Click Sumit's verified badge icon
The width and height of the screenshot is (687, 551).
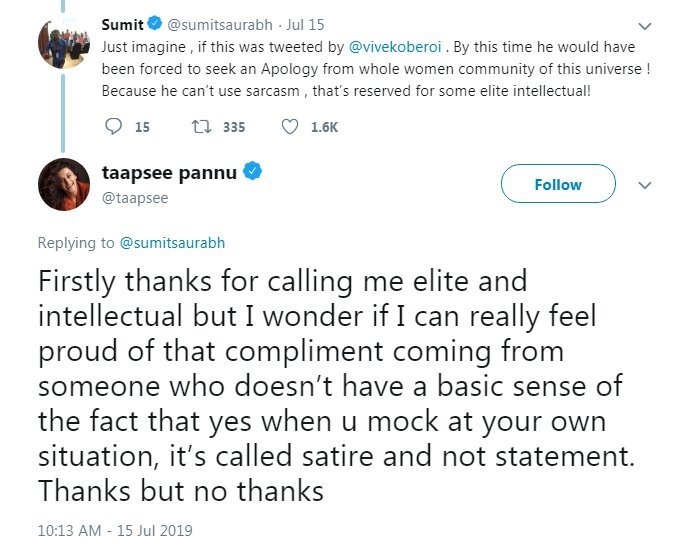tap(157, 24)
